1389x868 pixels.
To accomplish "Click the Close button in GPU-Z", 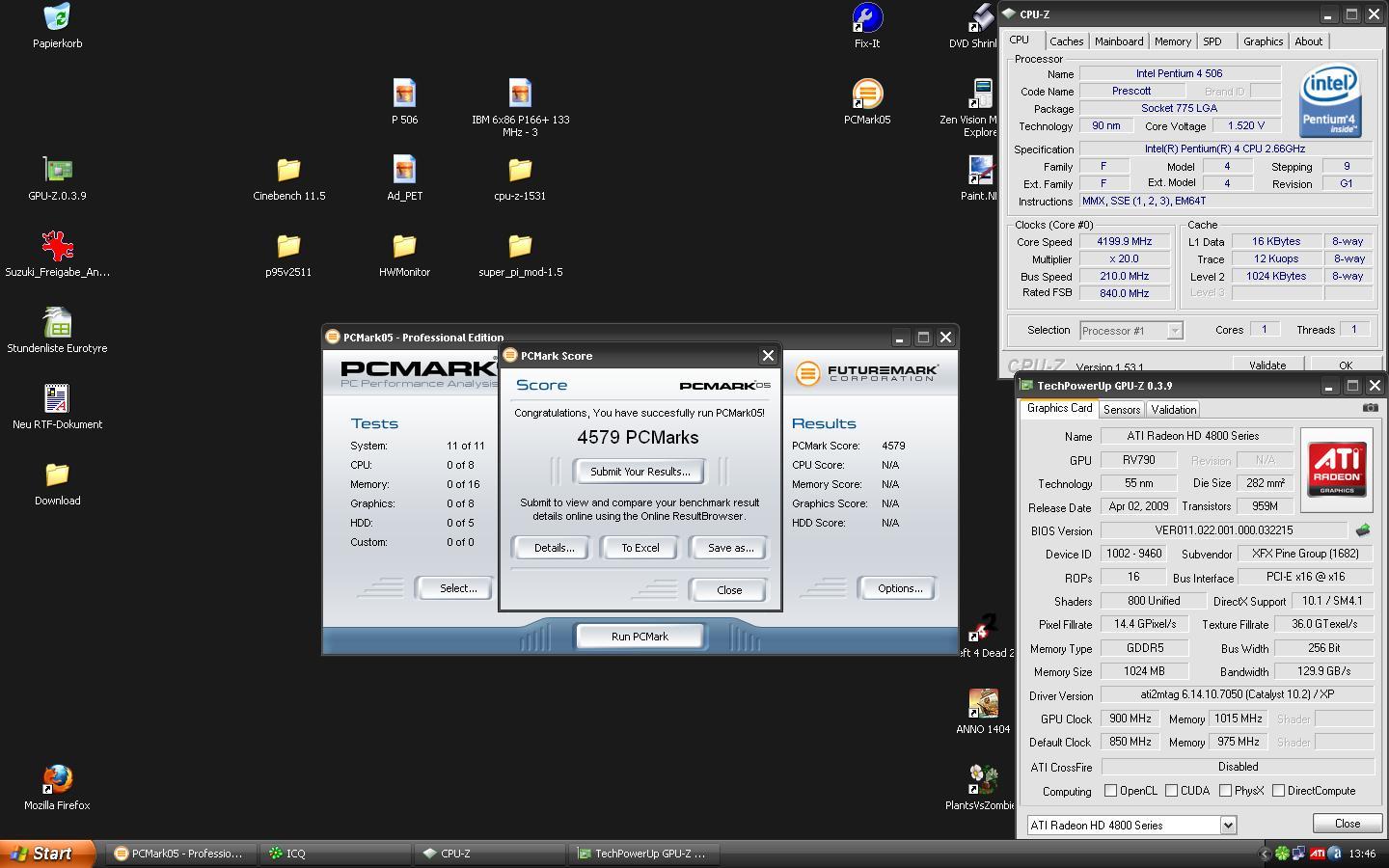I will pyautogui.click(x=1347, y=824).
